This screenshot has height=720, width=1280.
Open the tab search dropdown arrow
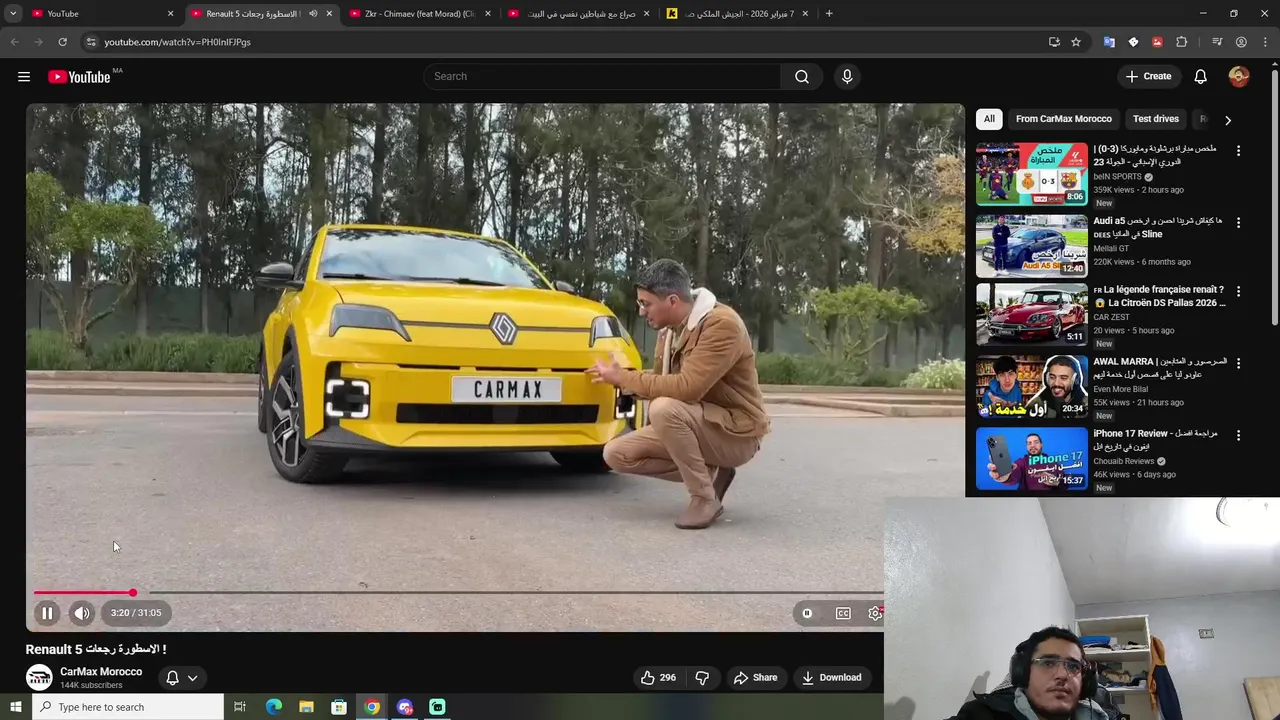13,14
